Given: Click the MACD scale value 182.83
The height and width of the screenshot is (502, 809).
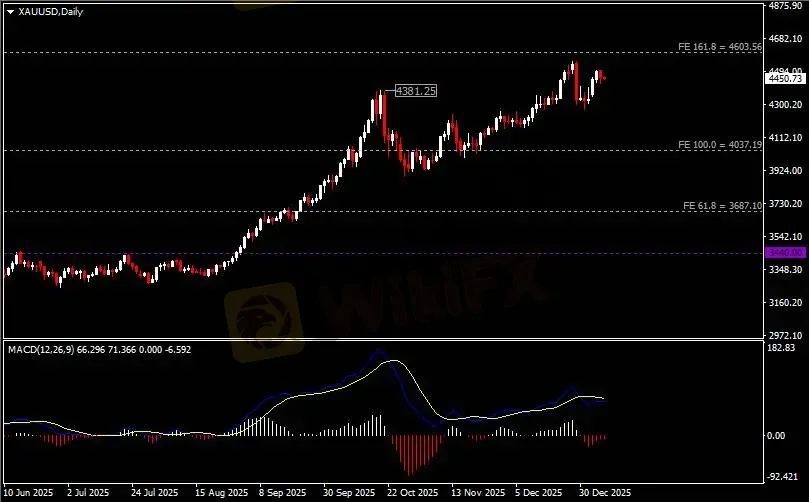Looking at the screenshot, I should [x=781, y=348].
